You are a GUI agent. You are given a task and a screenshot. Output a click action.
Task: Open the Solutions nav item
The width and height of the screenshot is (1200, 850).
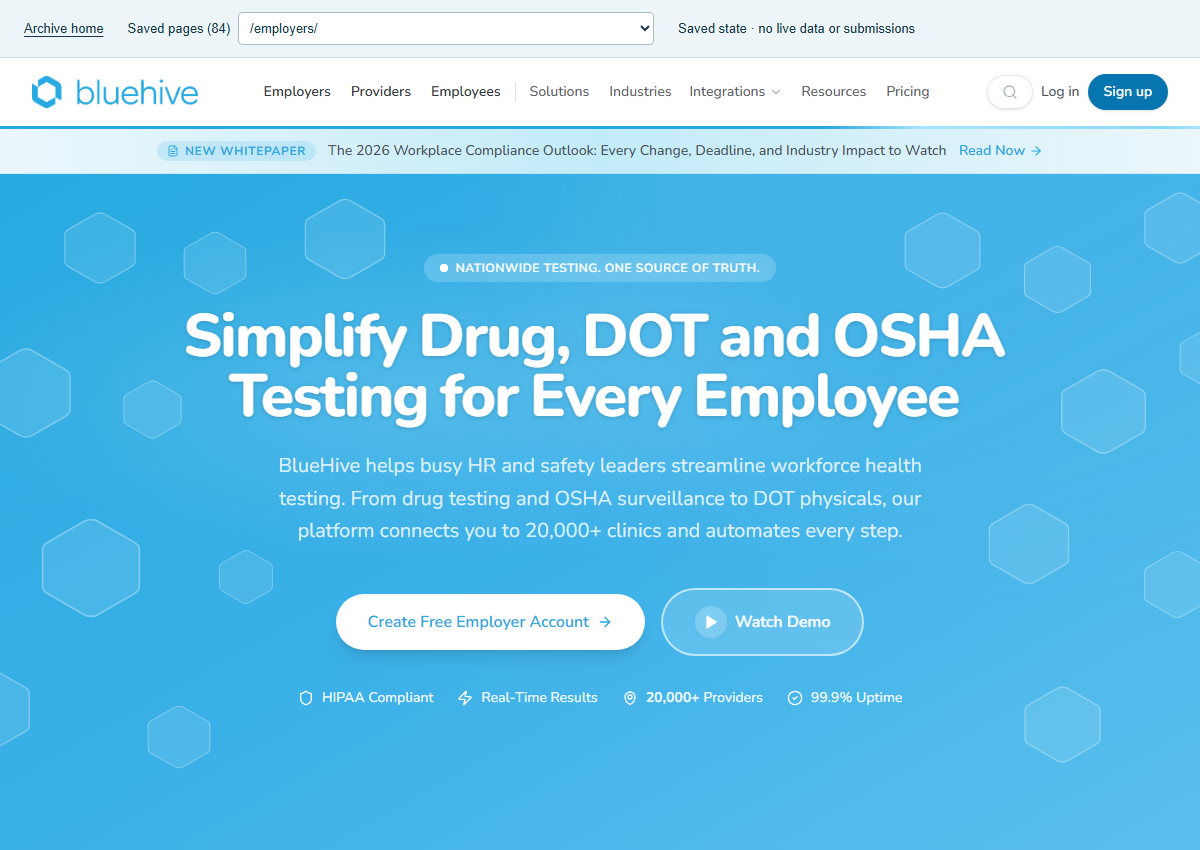tap(559, 92)
